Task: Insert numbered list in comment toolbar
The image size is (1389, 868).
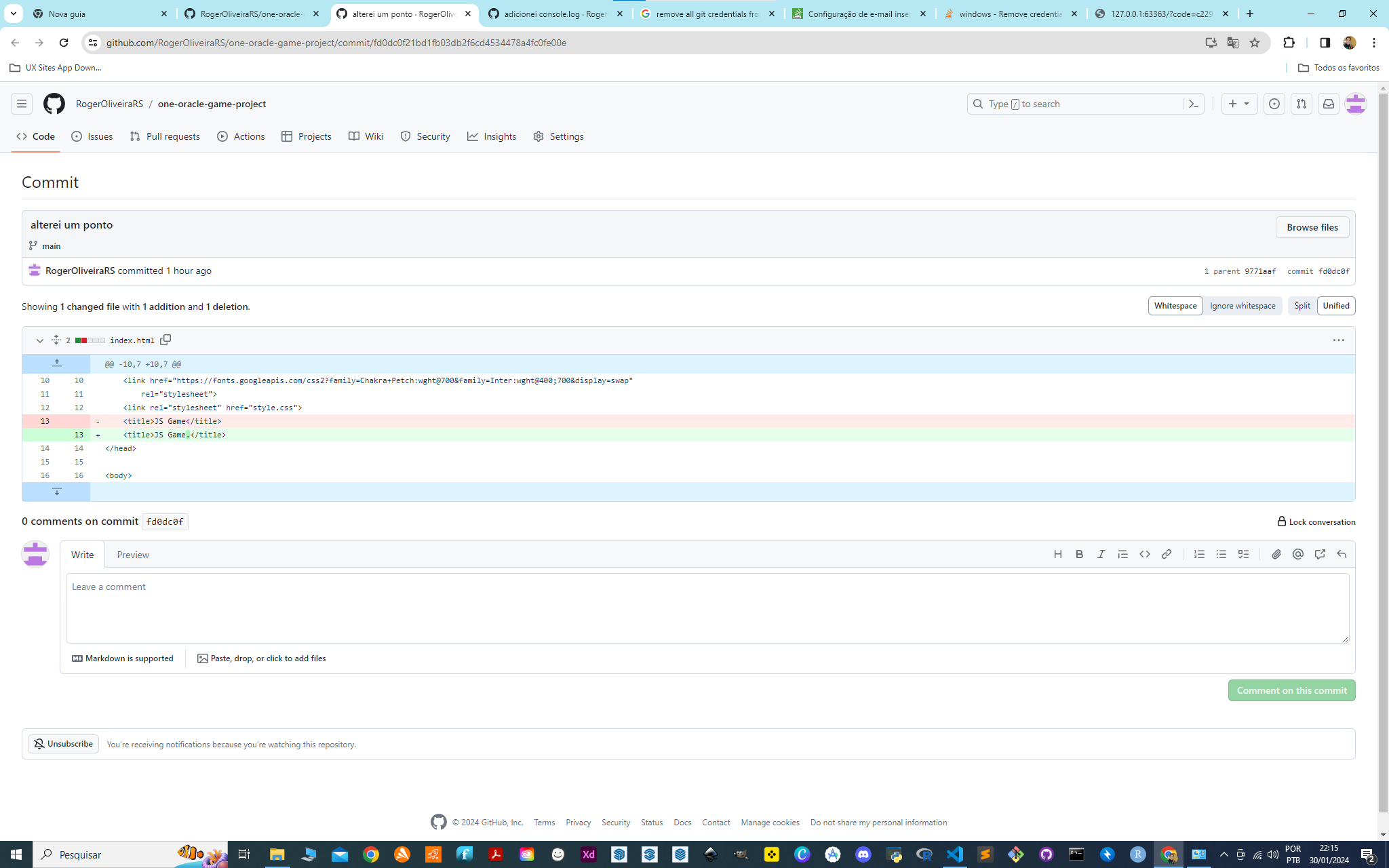Action: [x=1199, y=554]
